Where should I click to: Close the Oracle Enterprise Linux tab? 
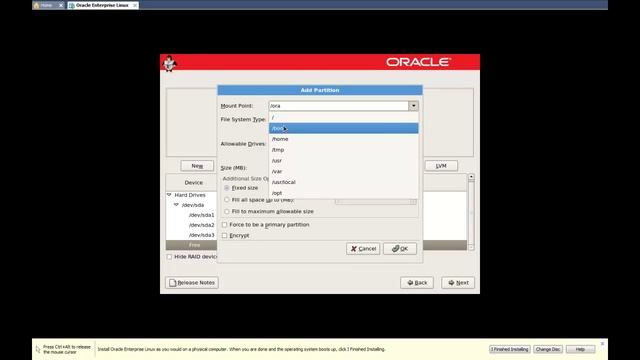pyautogui.click(x=135, y=5)
